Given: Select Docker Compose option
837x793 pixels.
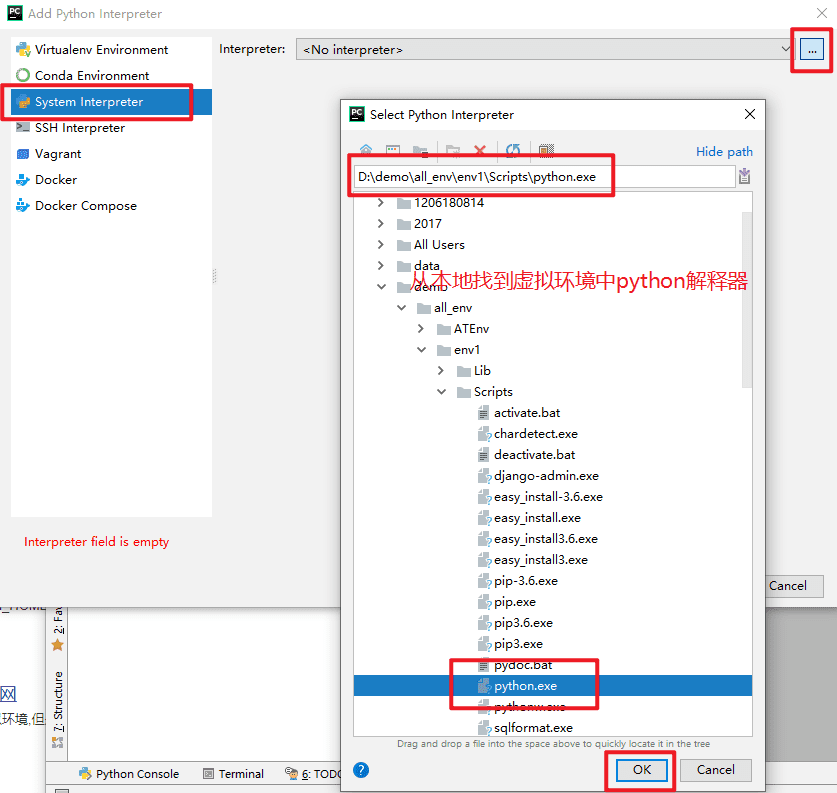Looking at the screenshot, I should pos(111,206).
